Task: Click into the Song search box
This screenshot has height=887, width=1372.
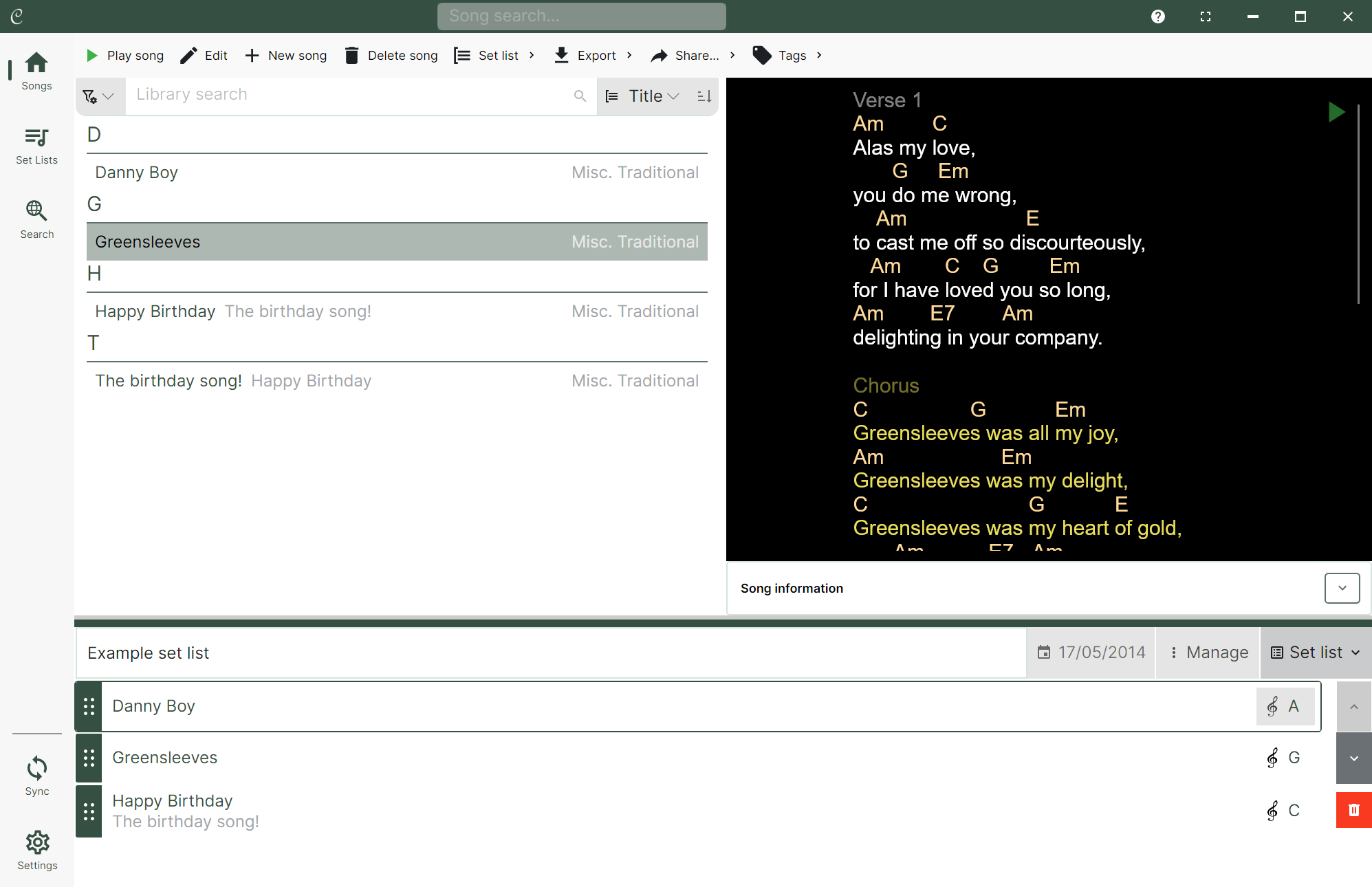Action: 581,17
